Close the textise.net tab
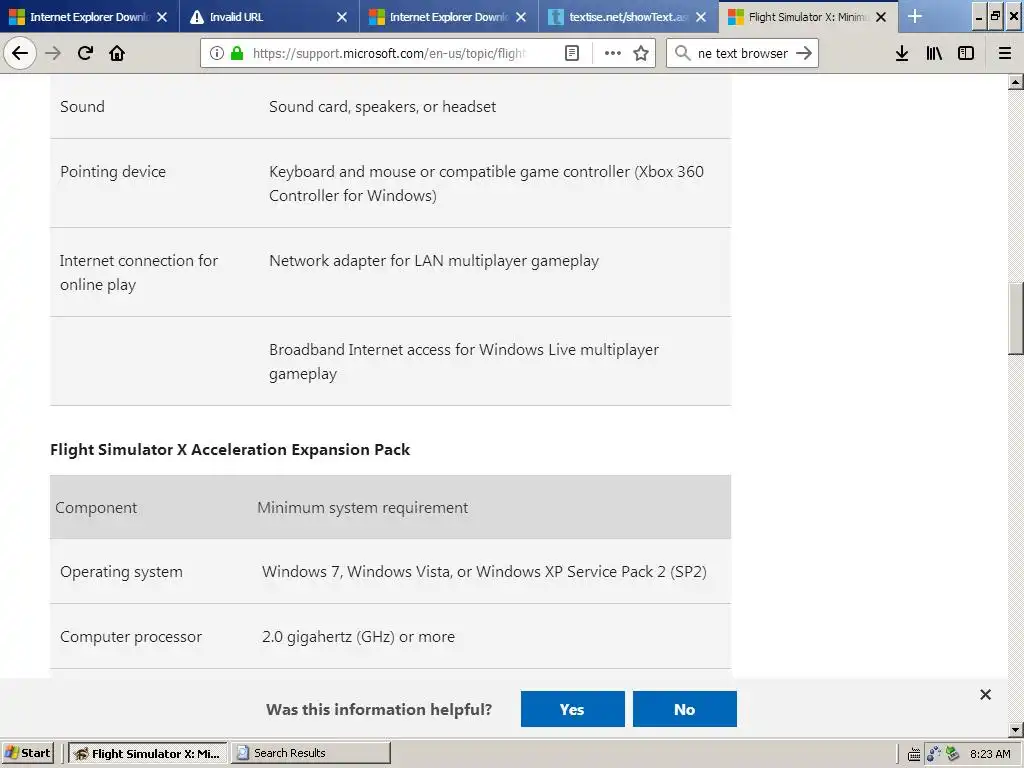Viewport: 1024px width, 768px height. 701,17
